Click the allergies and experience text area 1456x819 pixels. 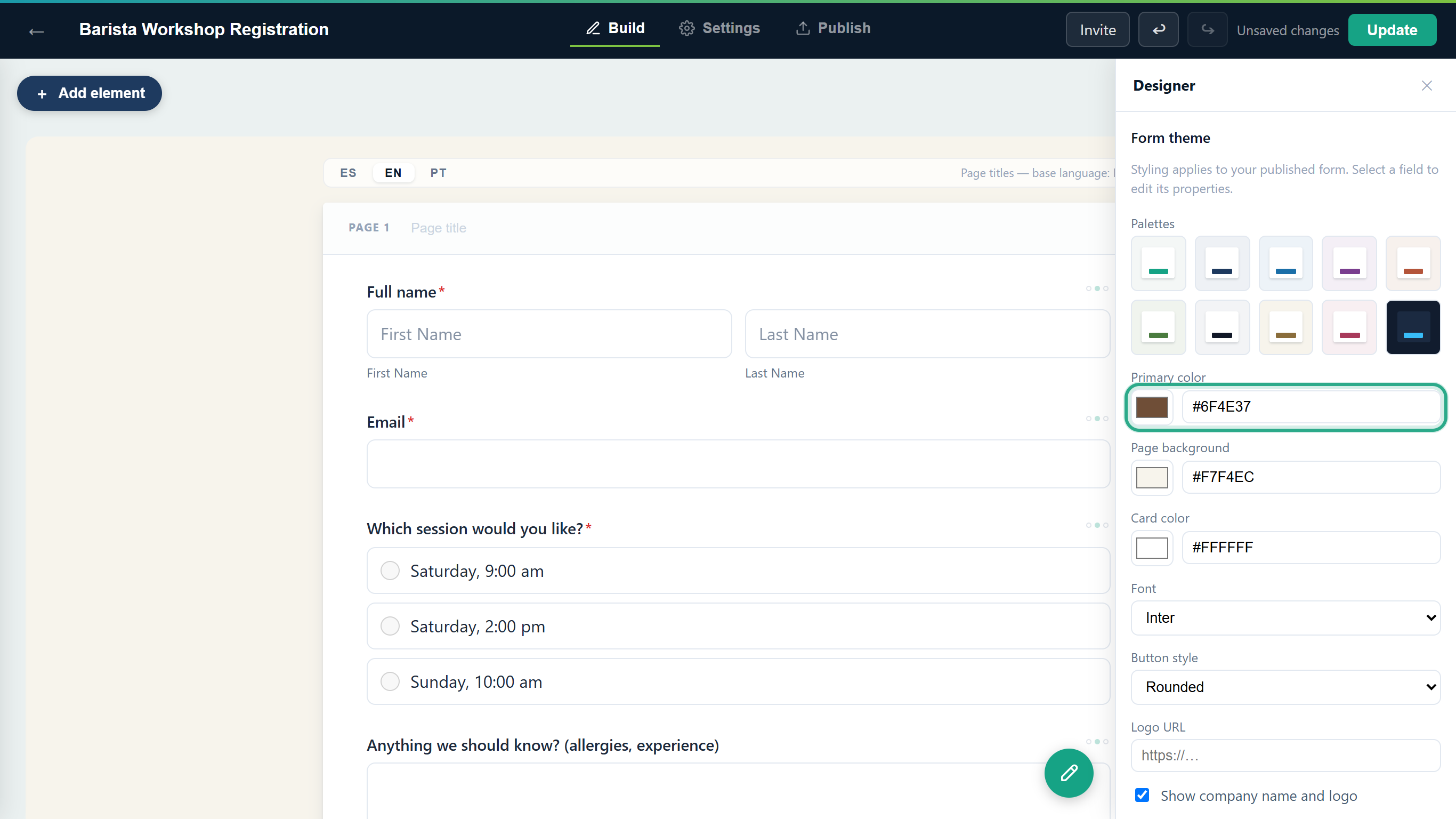click(738, 791)
